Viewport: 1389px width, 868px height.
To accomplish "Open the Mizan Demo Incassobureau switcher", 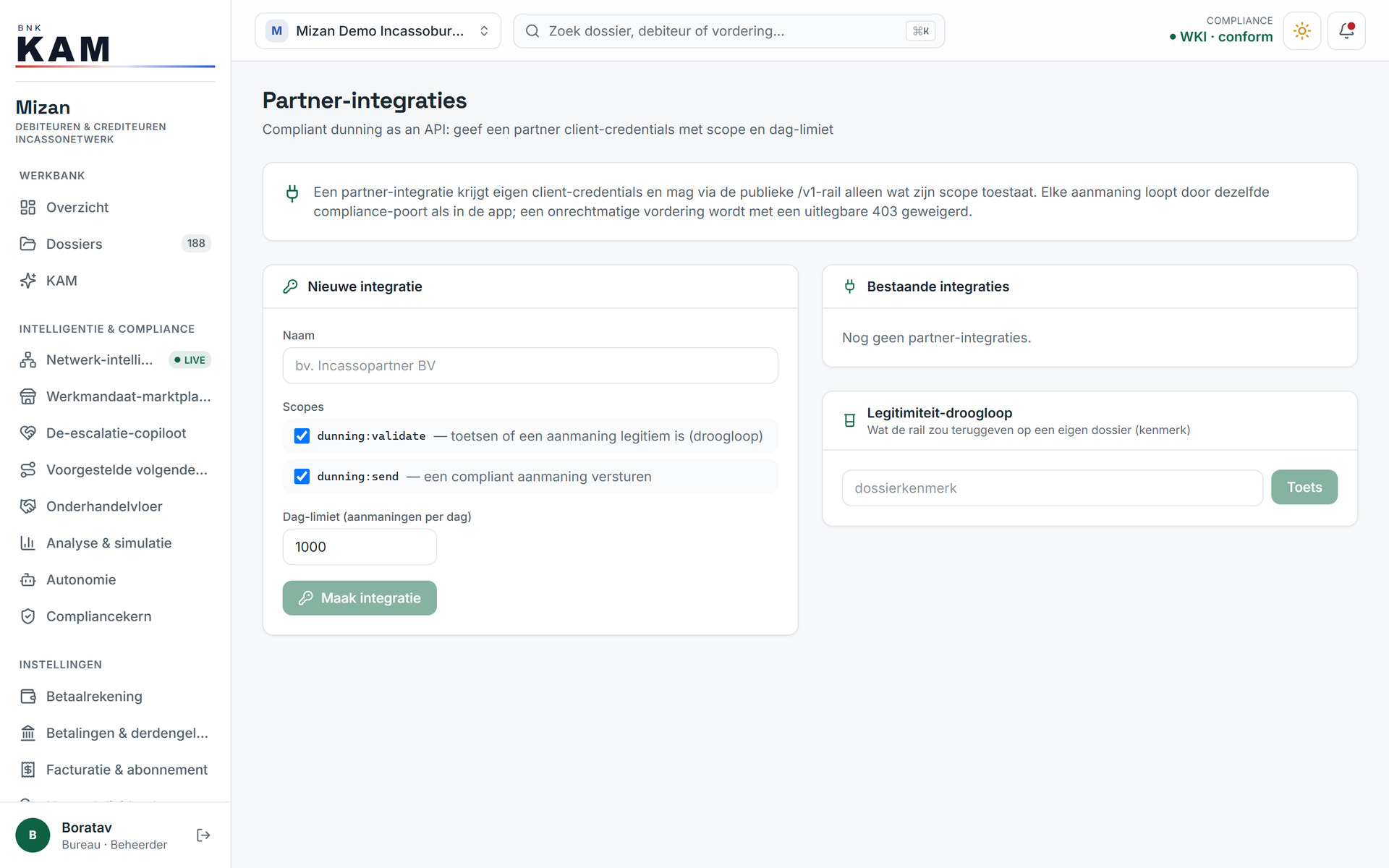I will click(x=378, y=31).
